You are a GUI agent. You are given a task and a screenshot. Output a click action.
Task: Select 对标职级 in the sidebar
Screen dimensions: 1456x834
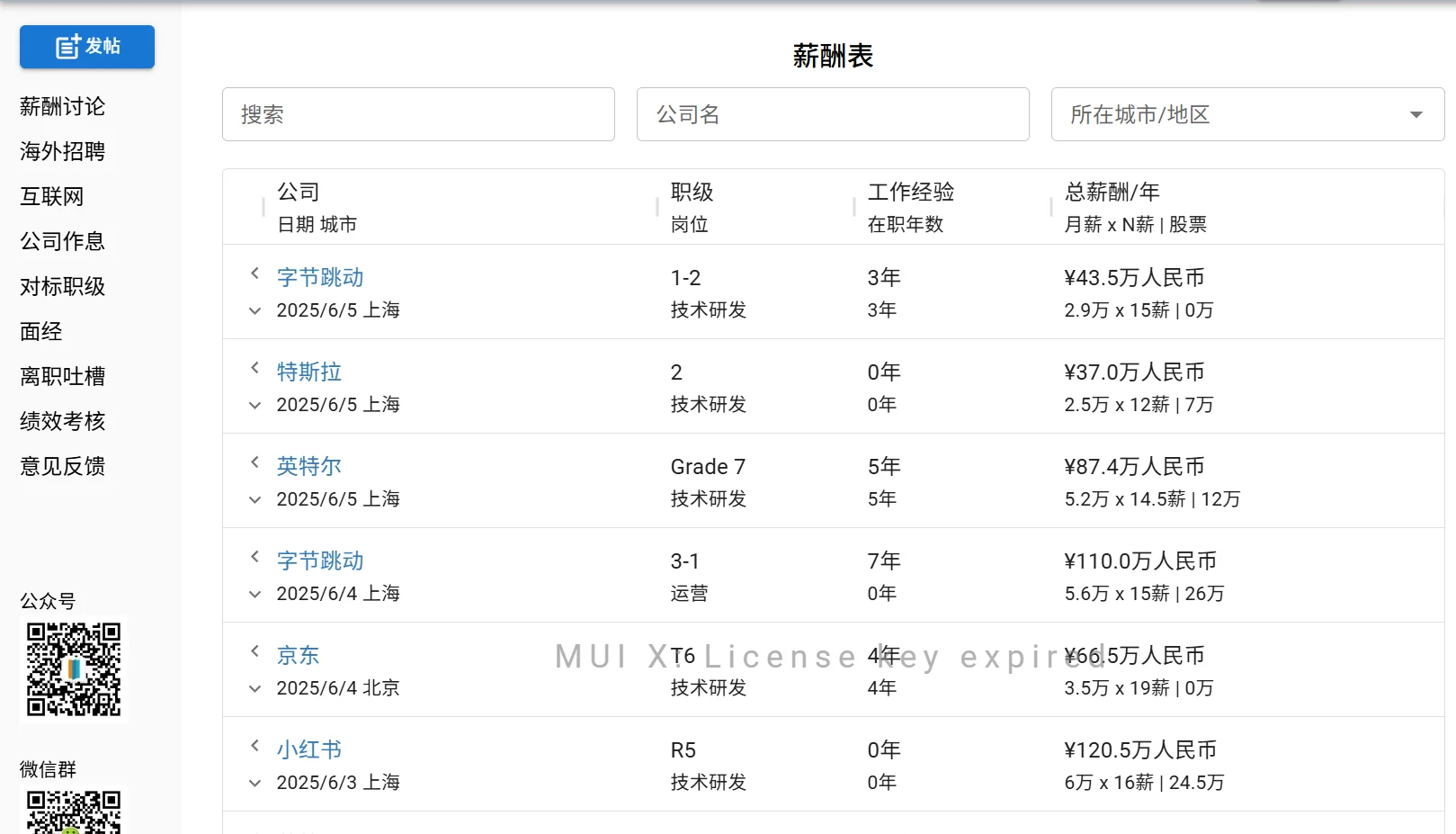pyautogui.click(x=63, y=286)
